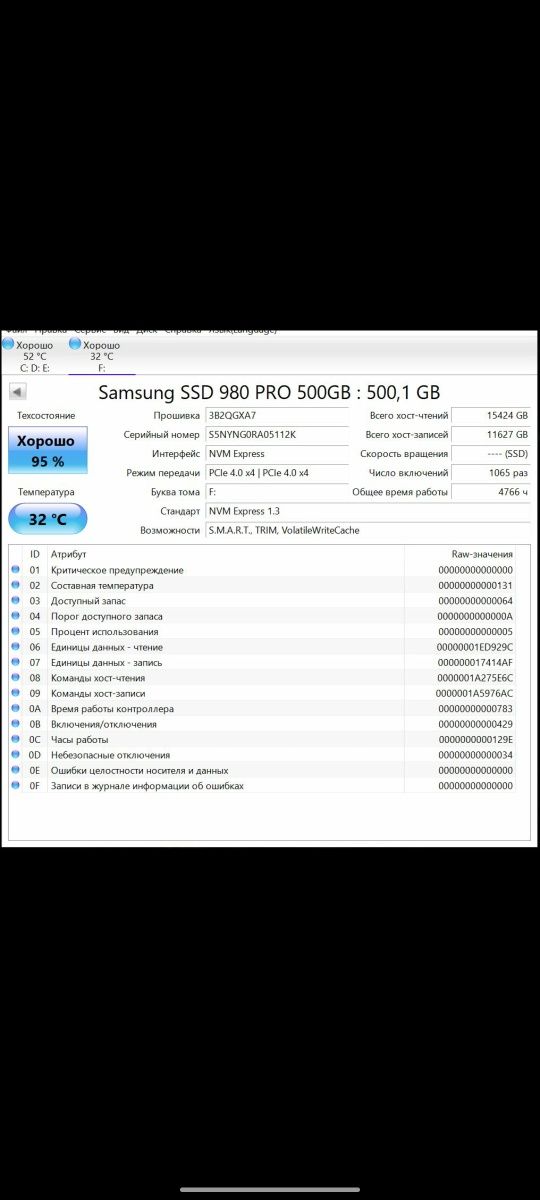Click raw value 0000000000129E

pos(475,739)
